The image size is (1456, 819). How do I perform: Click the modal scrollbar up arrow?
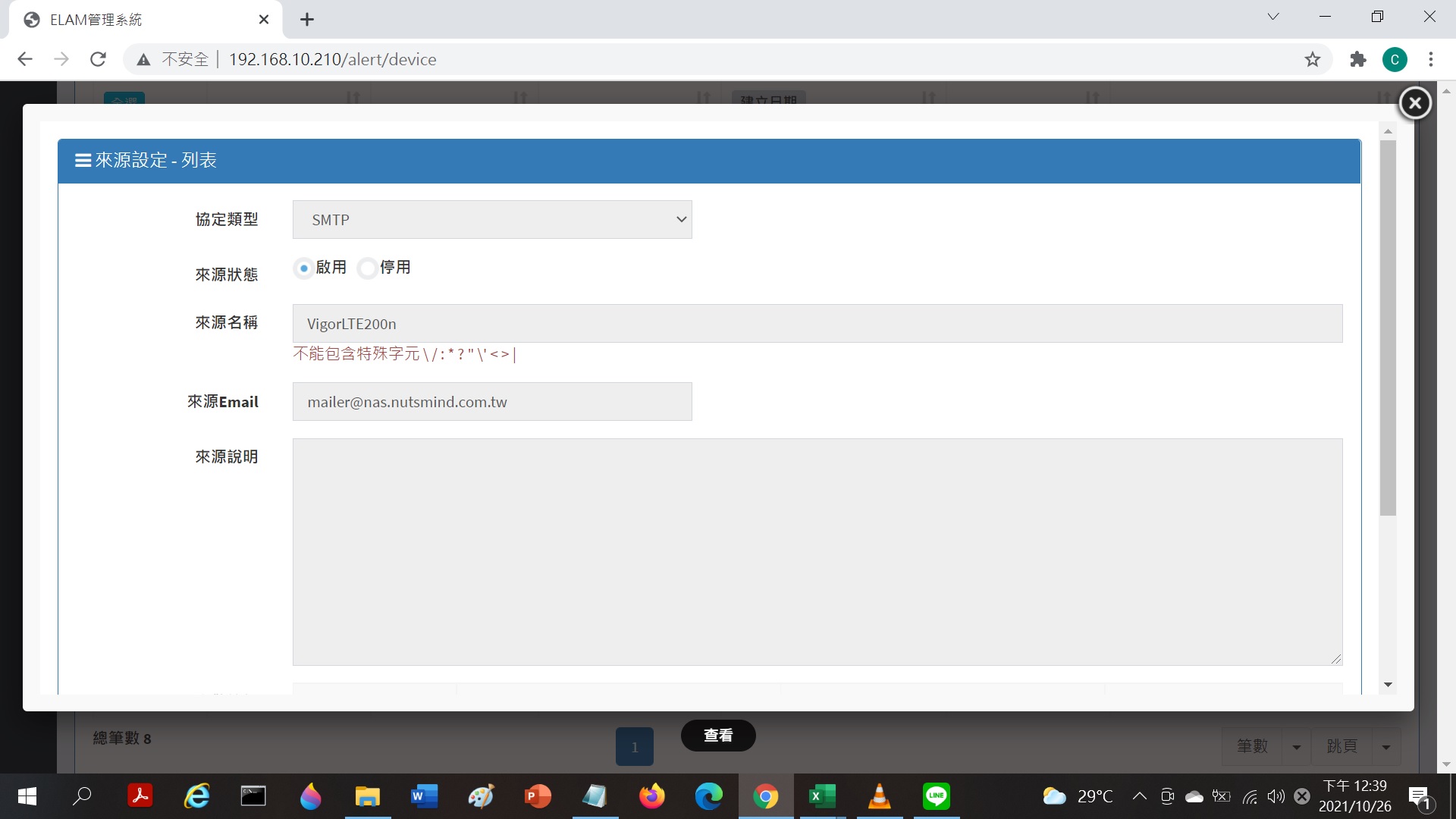point(1388,131)
